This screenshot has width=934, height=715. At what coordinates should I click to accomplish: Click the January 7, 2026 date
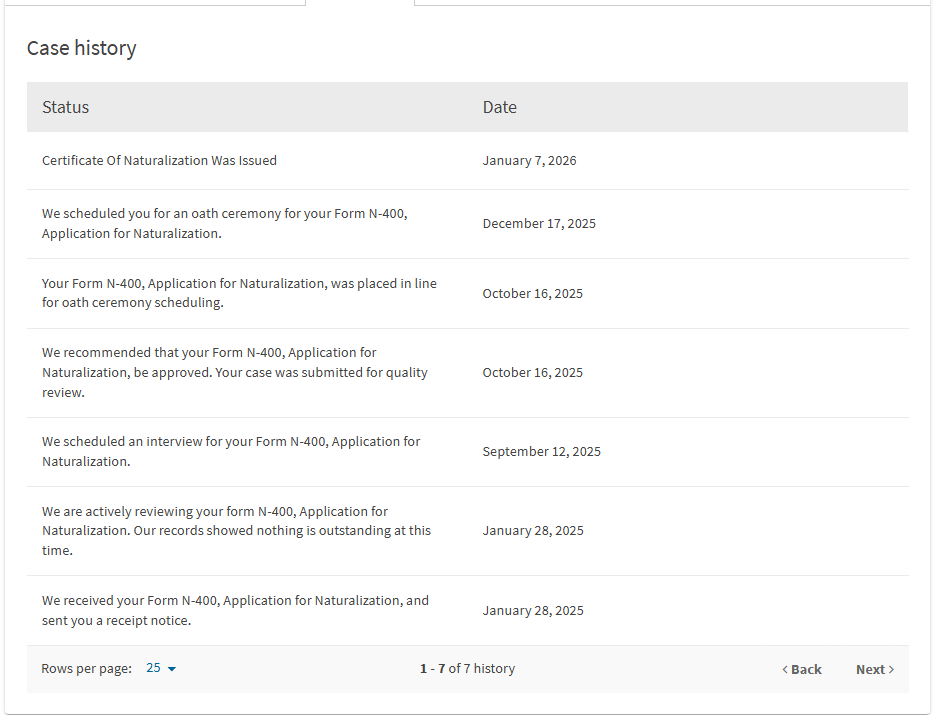click(x=529, y=160)
